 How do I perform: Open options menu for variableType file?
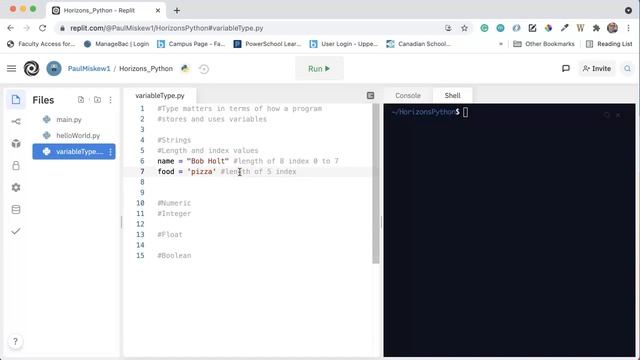pyautogui.click(x=110, y=151)
